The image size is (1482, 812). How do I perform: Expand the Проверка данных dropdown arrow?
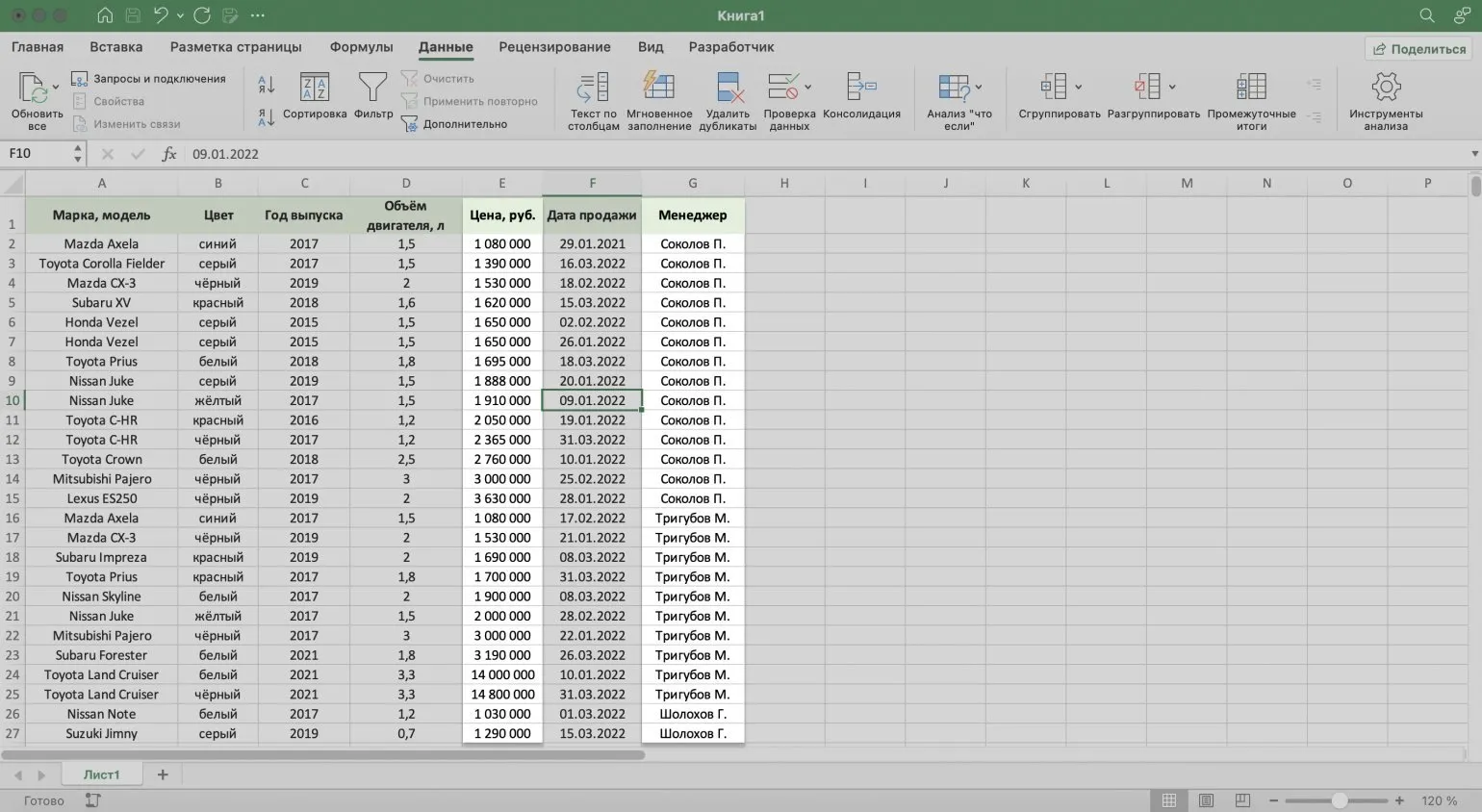pyautogui.click(x=807, y=88)
